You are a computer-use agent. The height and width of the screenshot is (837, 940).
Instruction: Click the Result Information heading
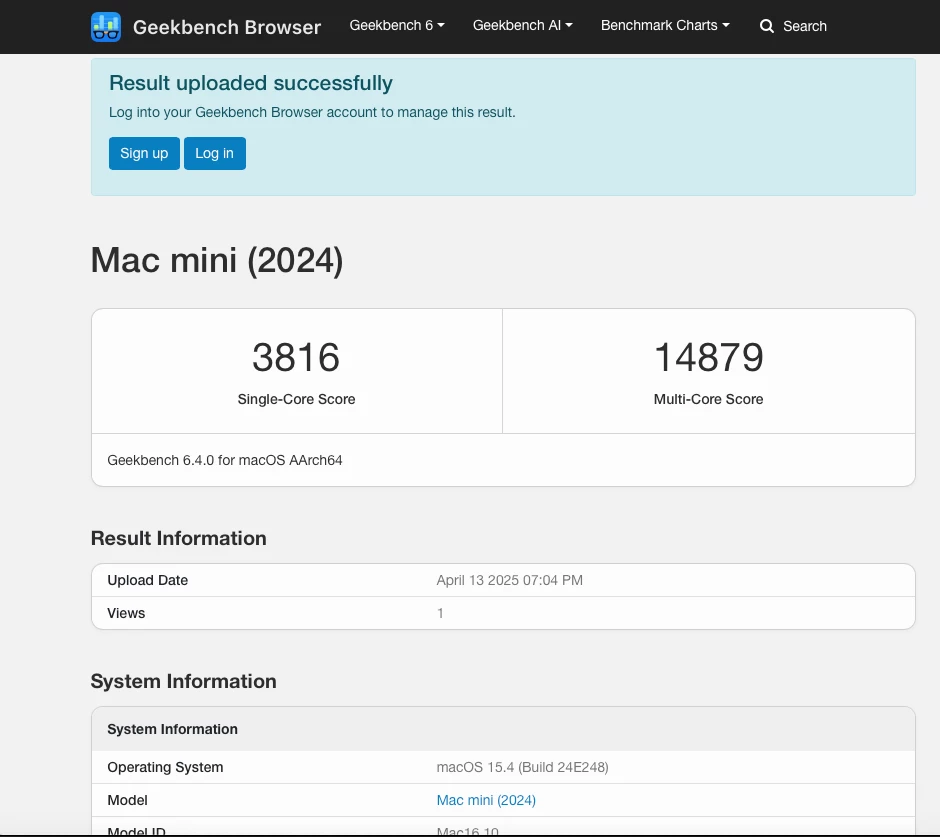click(x=179, y=538)
